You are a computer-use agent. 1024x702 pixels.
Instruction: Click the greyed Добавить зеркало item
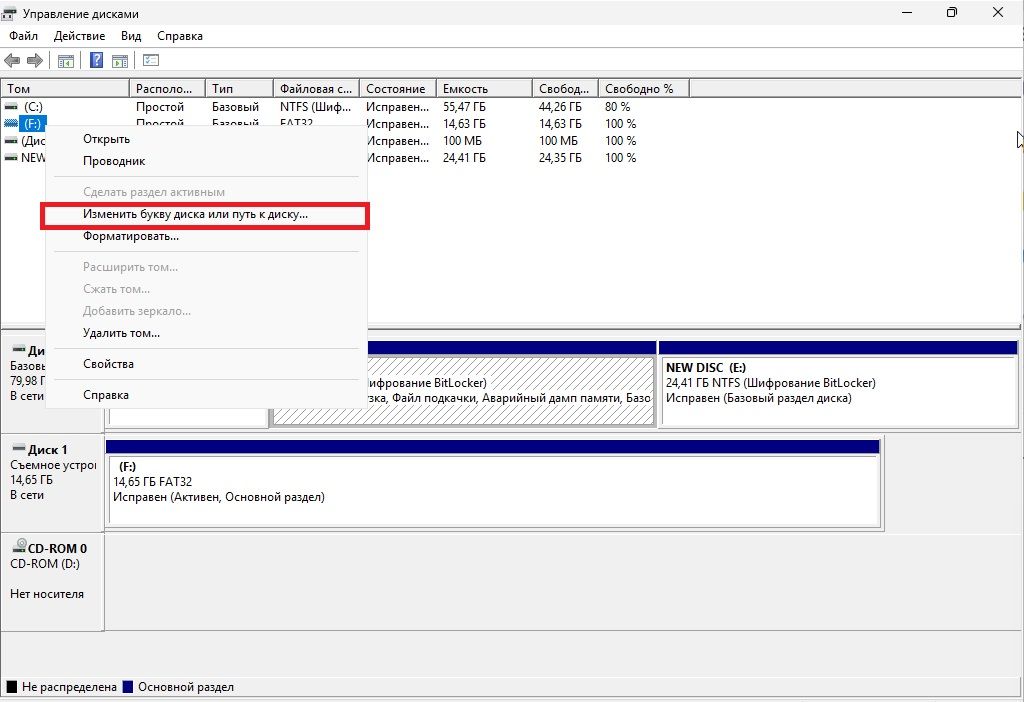point(206,311)
